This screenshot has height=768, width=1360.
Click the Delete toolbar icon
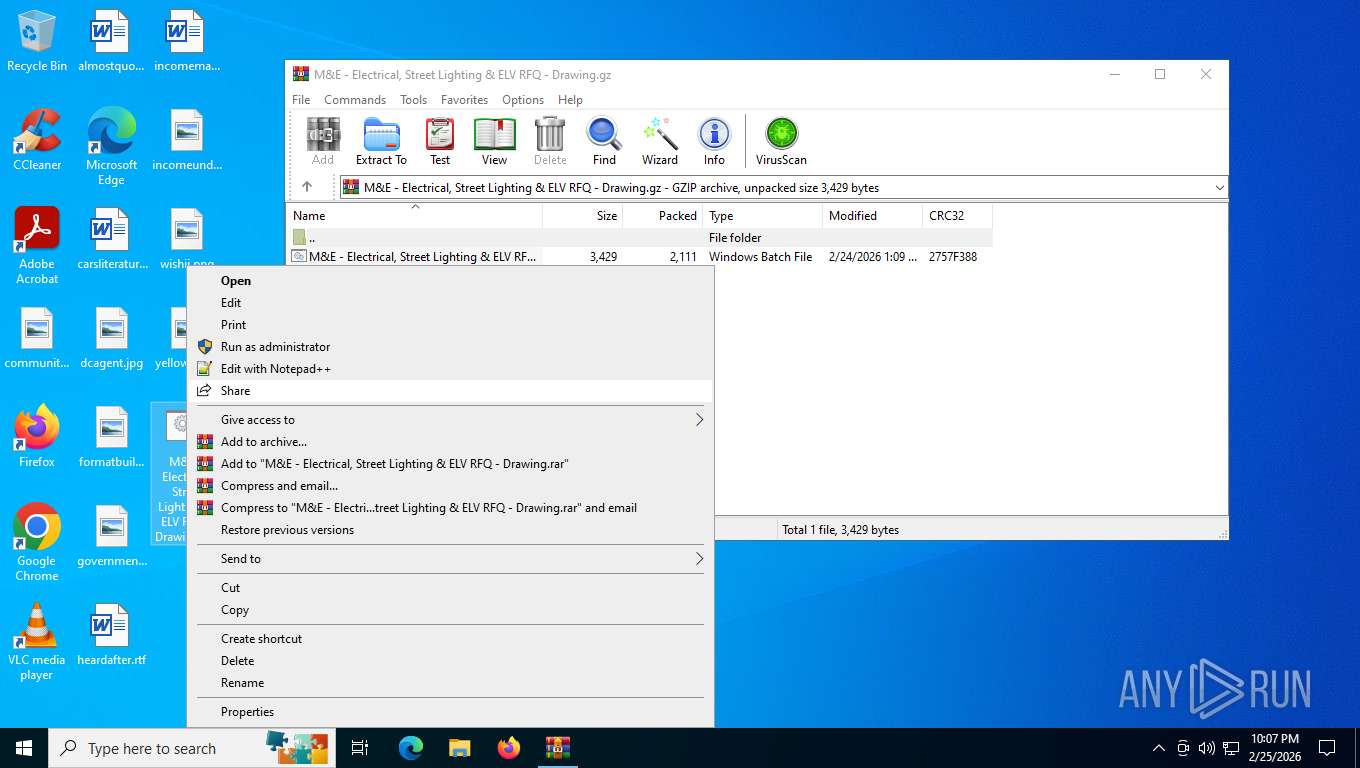pos(550,141)
